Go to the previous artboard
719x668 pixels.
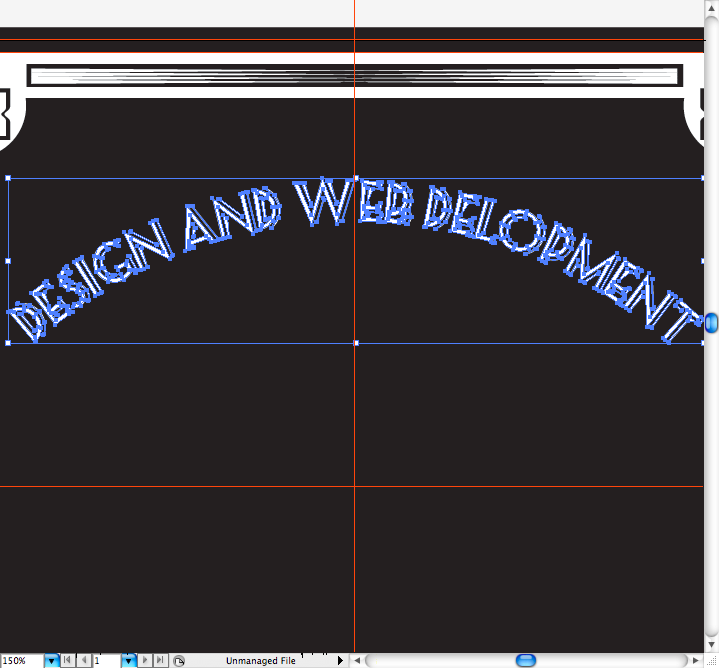coord(84,660)
